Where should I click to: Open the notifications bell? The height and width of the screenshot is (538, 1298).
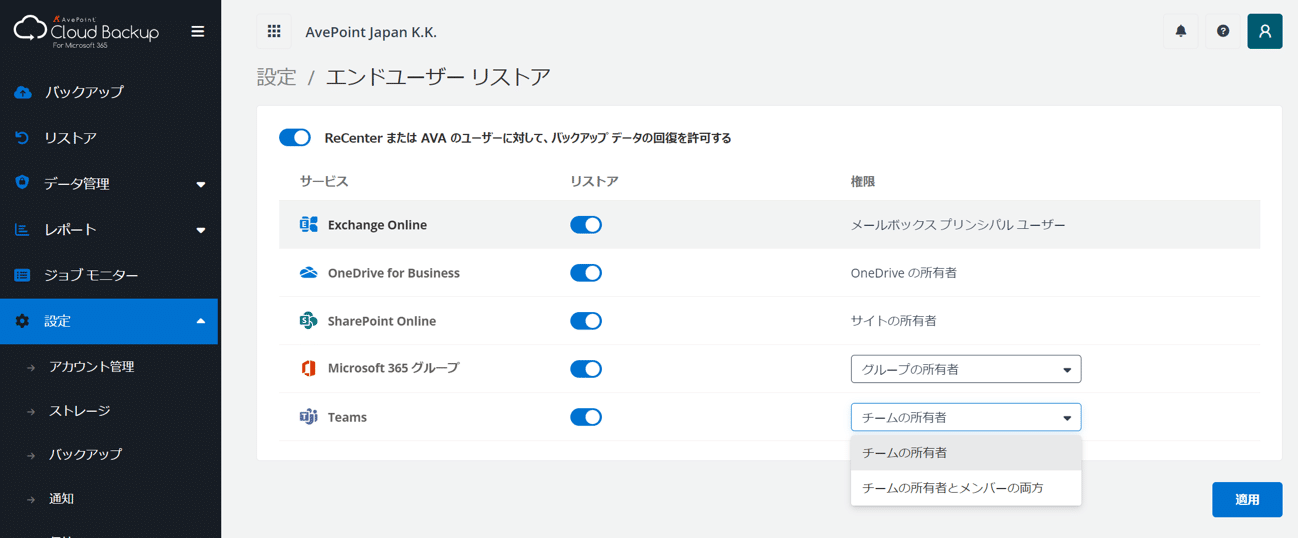click(1181, 32)
